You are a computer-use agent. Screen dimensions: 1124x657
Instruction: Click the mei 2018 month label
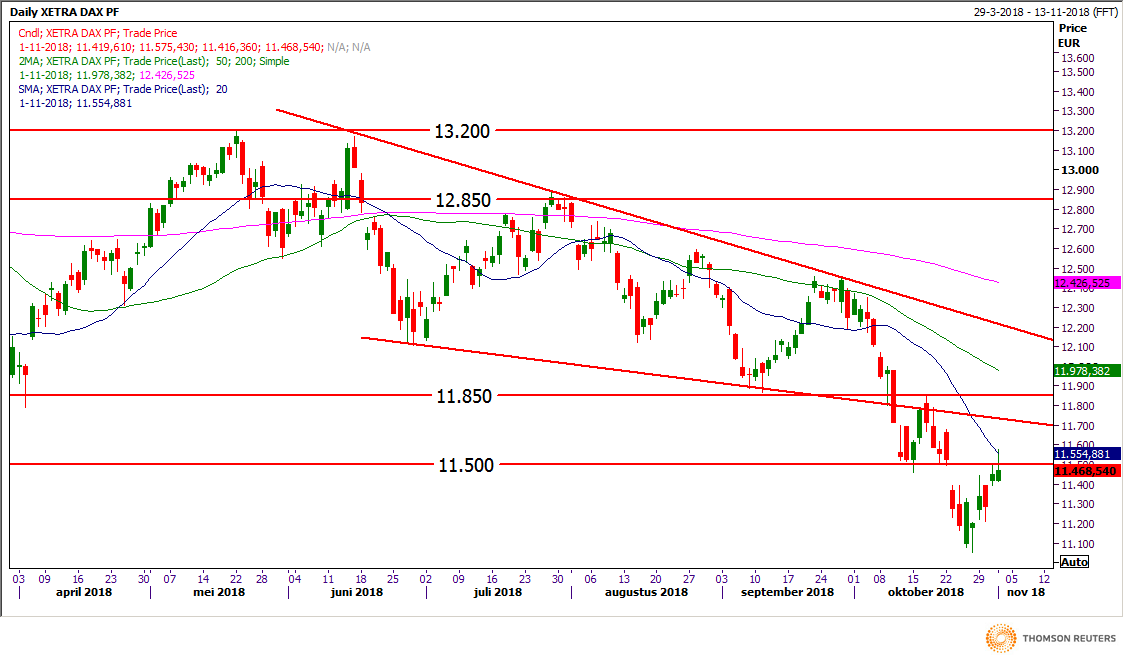(x=219, y=592)
